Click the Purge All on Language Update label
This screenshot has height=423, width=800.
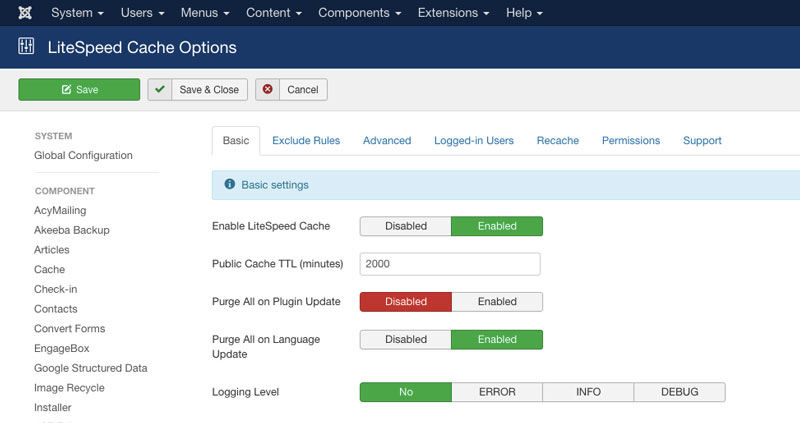tap(266, 346)
